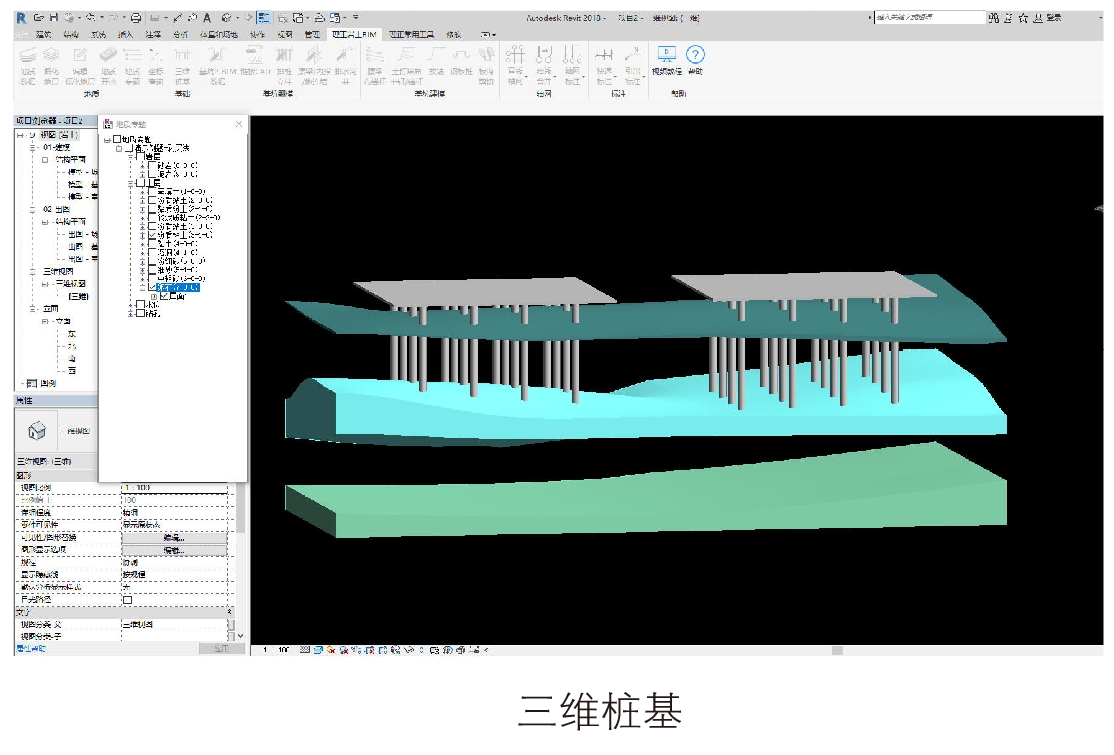Click the Open file icon in quick access toolbar
1114x755 pixels.
click(x=38, y=18)
